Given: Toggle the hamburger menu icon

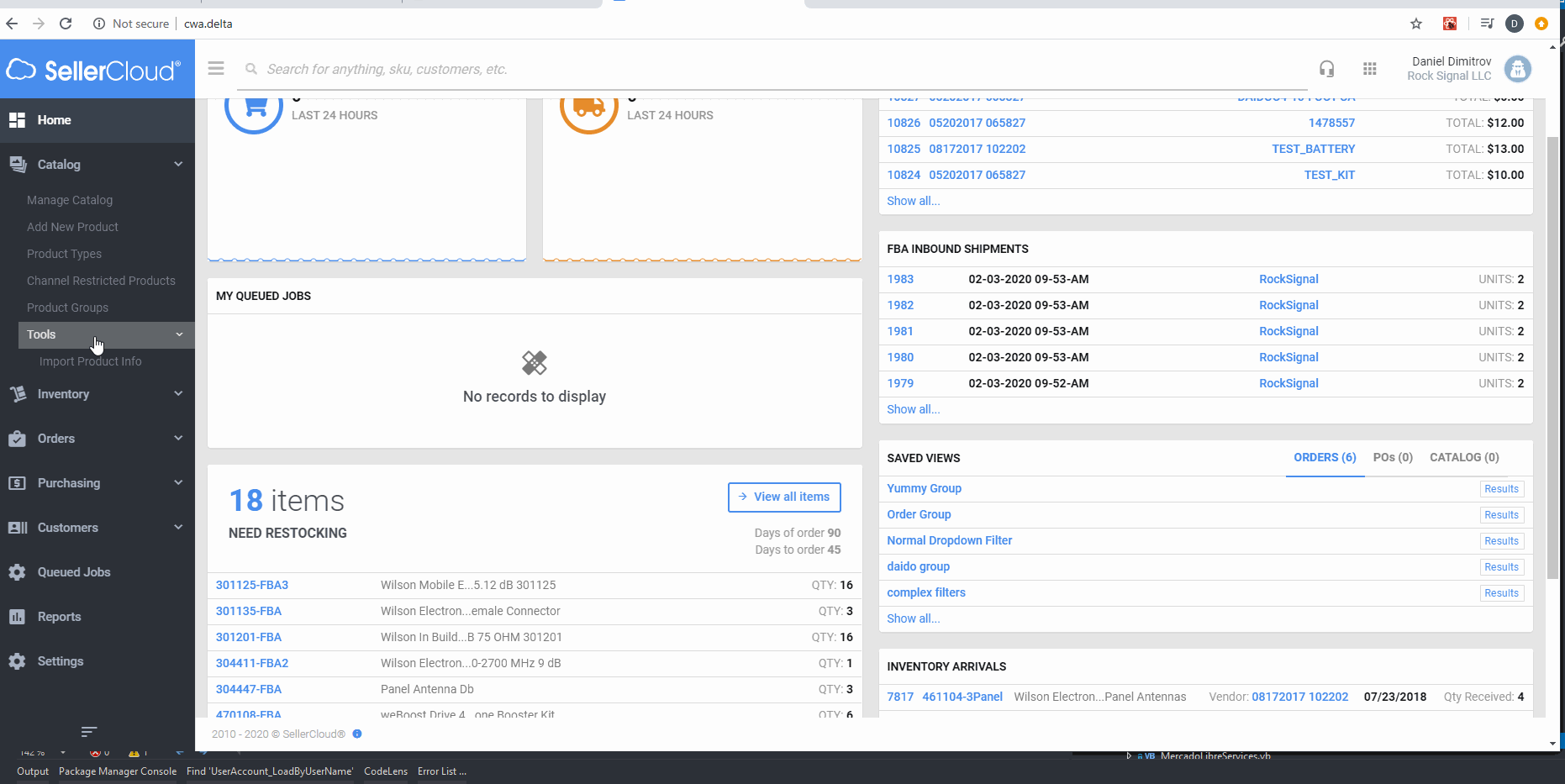Looking at the screenshot, I should [x=216, y=68].
